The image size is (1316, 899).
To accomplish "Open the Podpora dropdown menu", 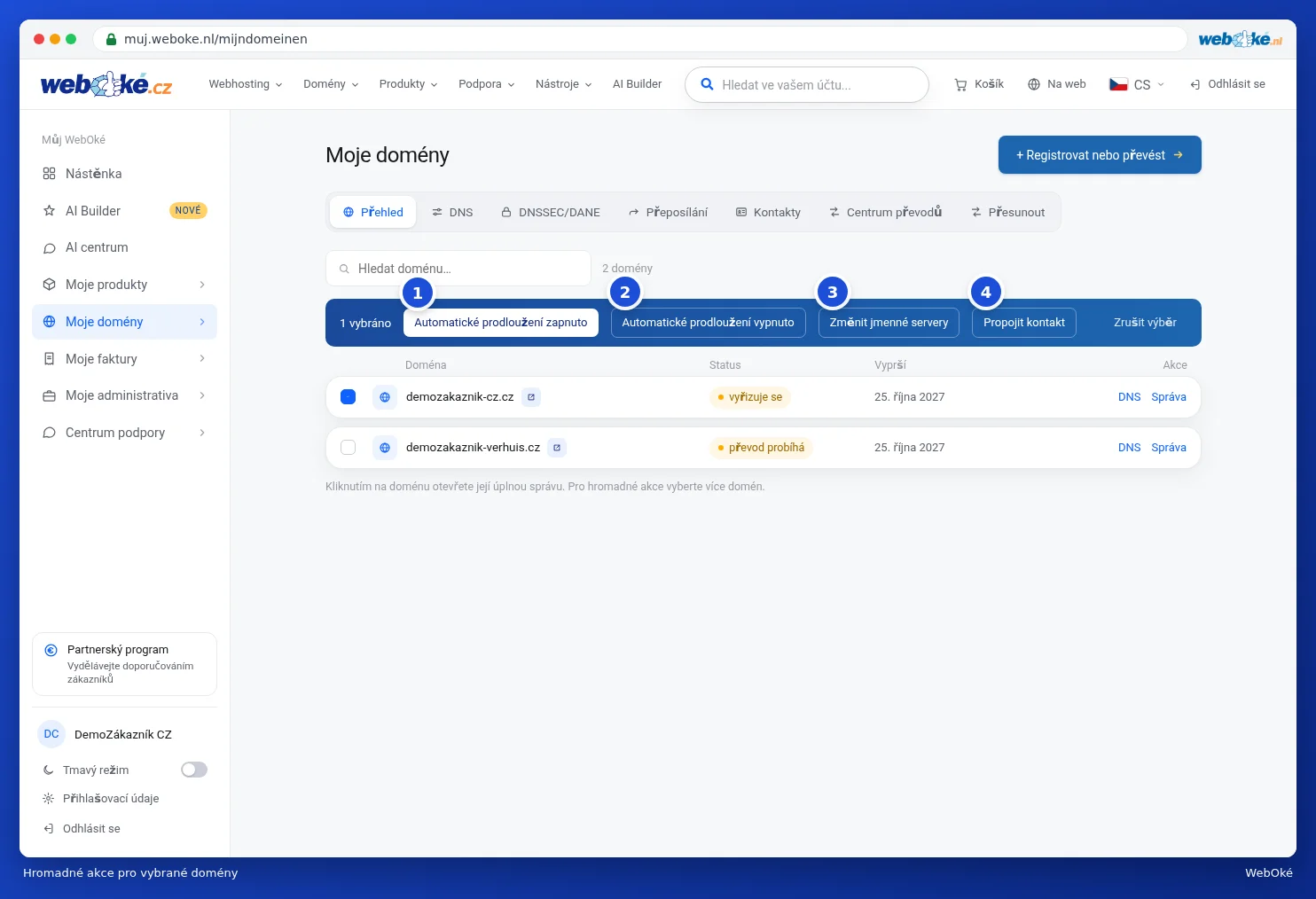I will tap(486, 84).
